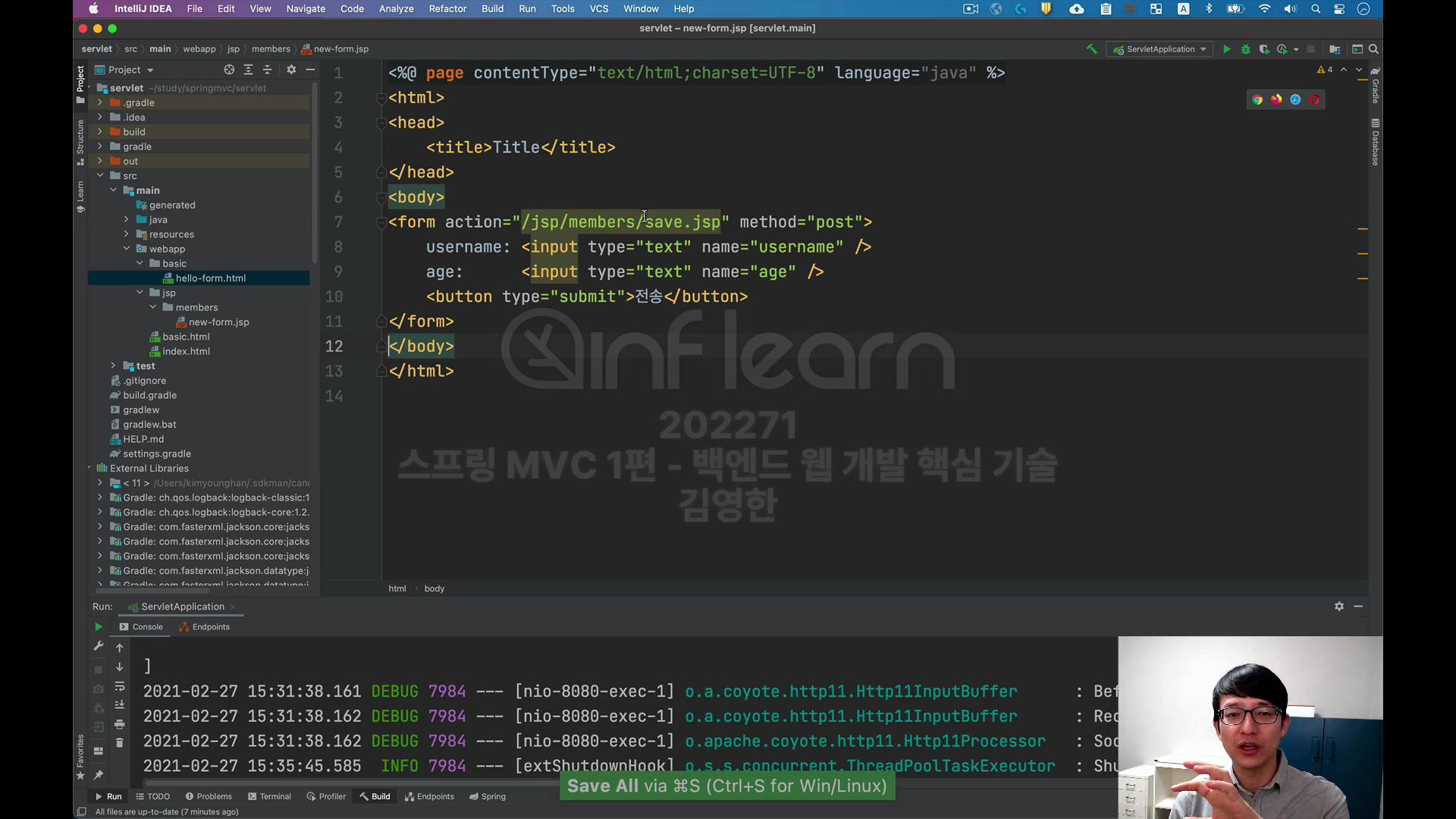The height and width of the screenshot is (819, 1456).
Task: Run ServletApplication with green play icon
Action: (1226, 49)
